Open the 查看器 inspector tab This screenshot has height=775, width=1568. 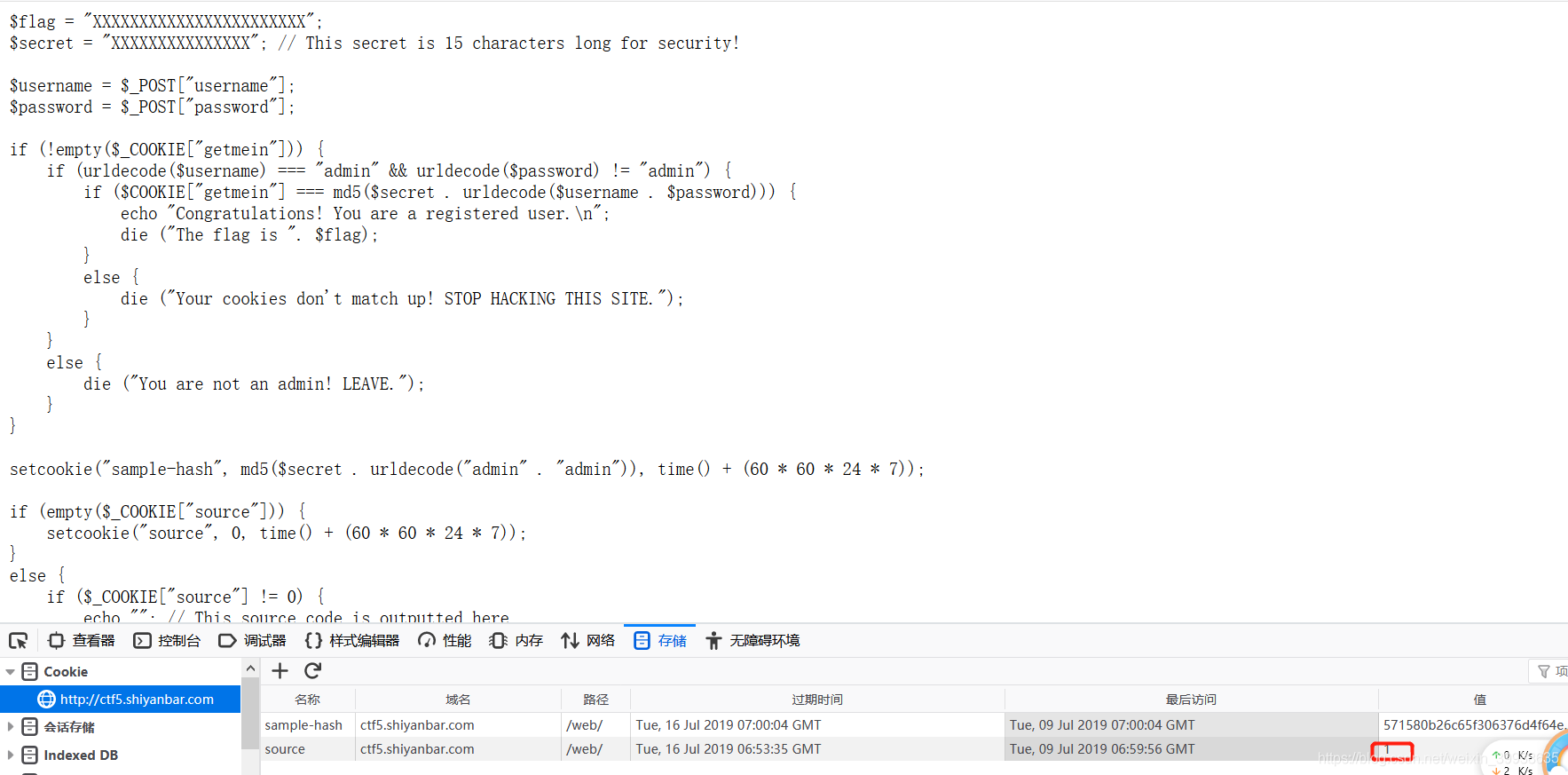tap(82, 640)
